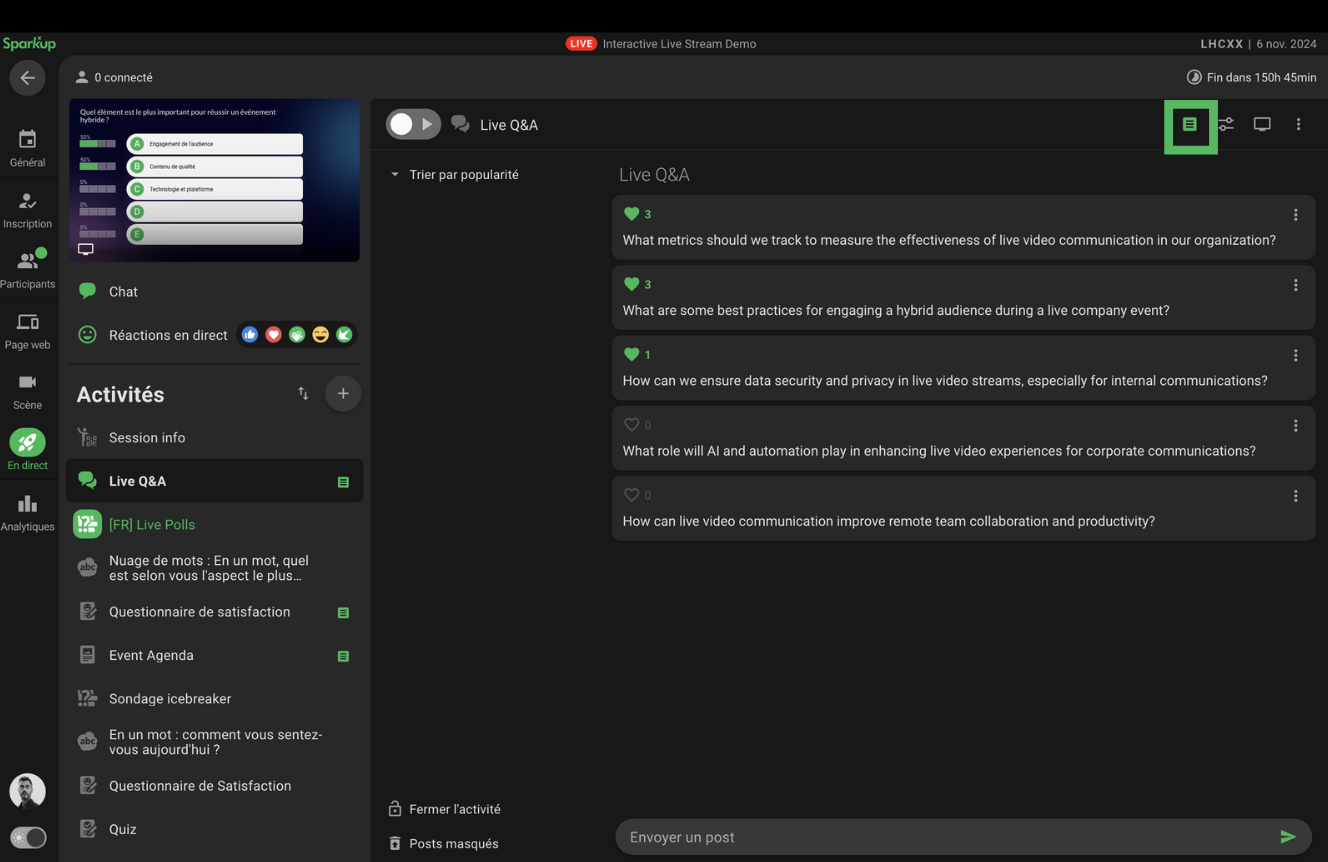Open the settings sliders icon in header
Image resolution: width=1328 pixels, height=862 pixels.
click(x=1226, y=125)
